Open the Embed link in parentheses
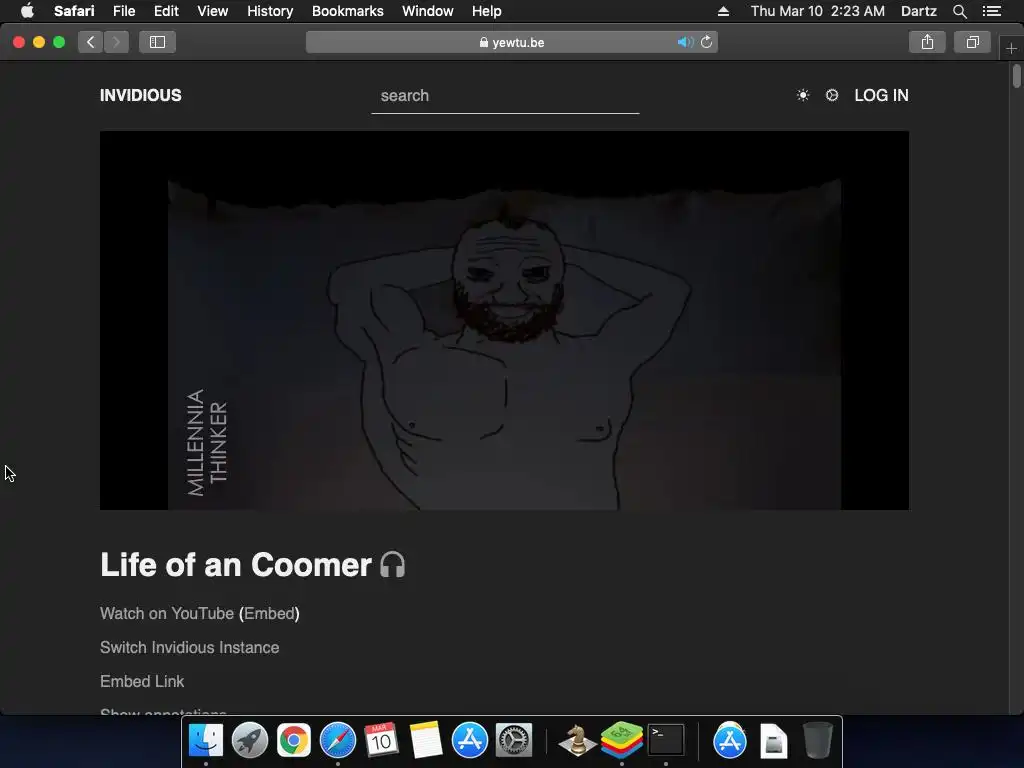The width and height of the screenshot is (1024, 768). (269, 613)
